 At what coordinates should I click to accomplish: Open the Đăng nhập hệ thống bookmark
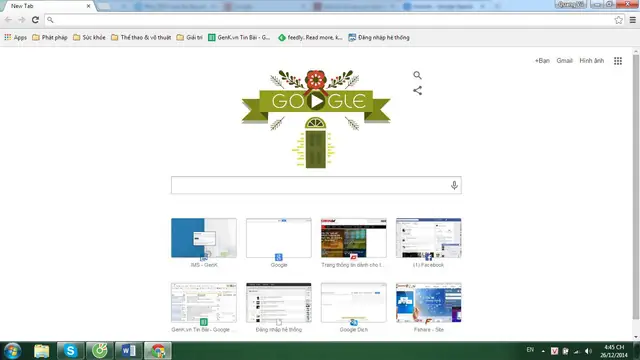379,38
